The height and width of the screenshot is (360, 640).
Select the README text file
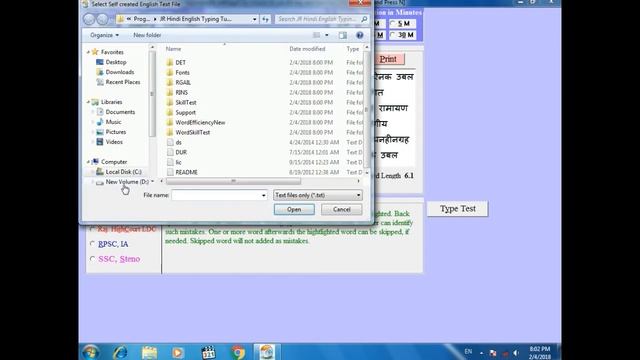(186, 172)
